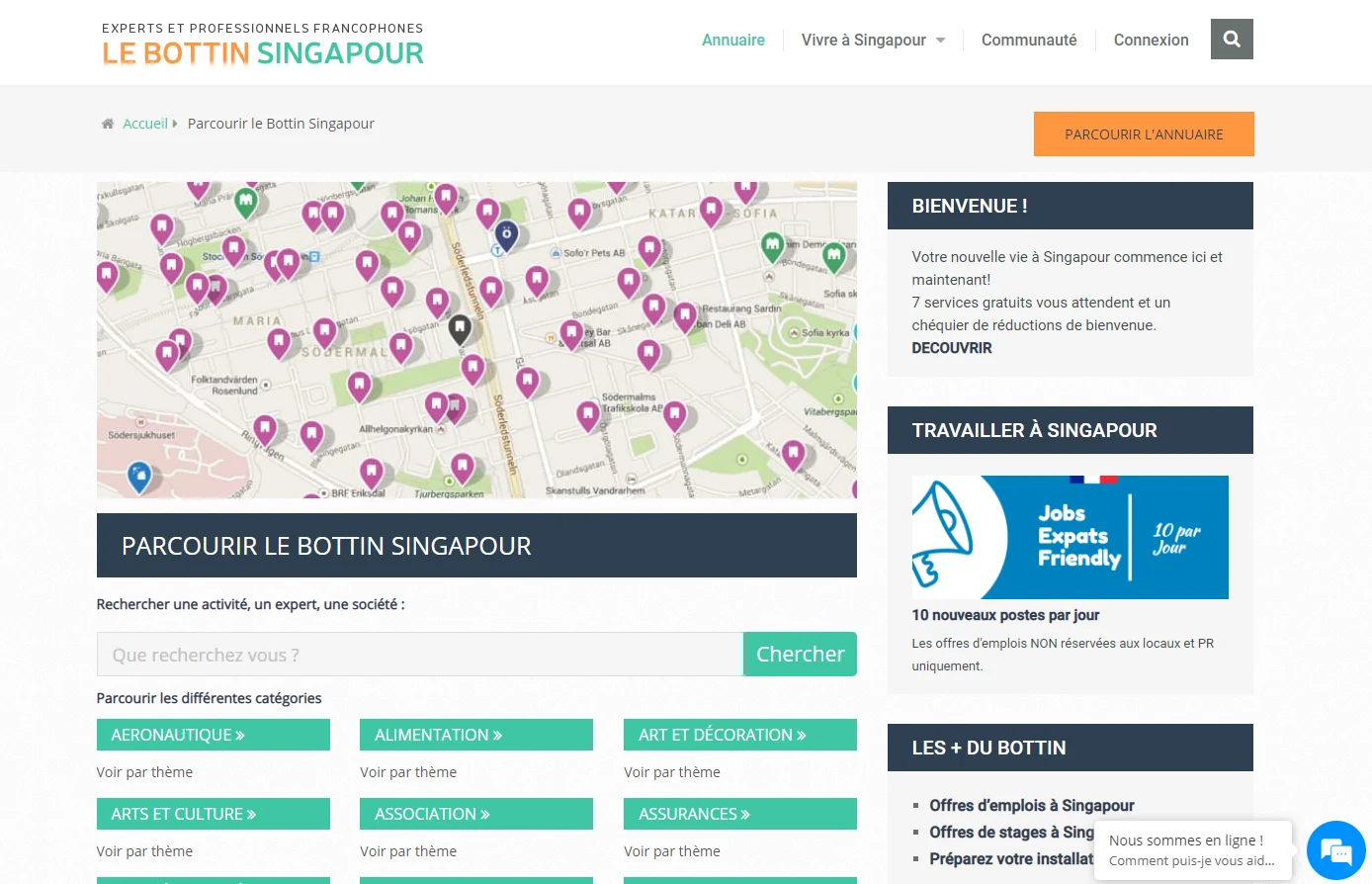Image resolution: width=1372 pixels, height=884 pixels.
Task: Select Connexion in the top navigation
Action: coord(1152,40)
